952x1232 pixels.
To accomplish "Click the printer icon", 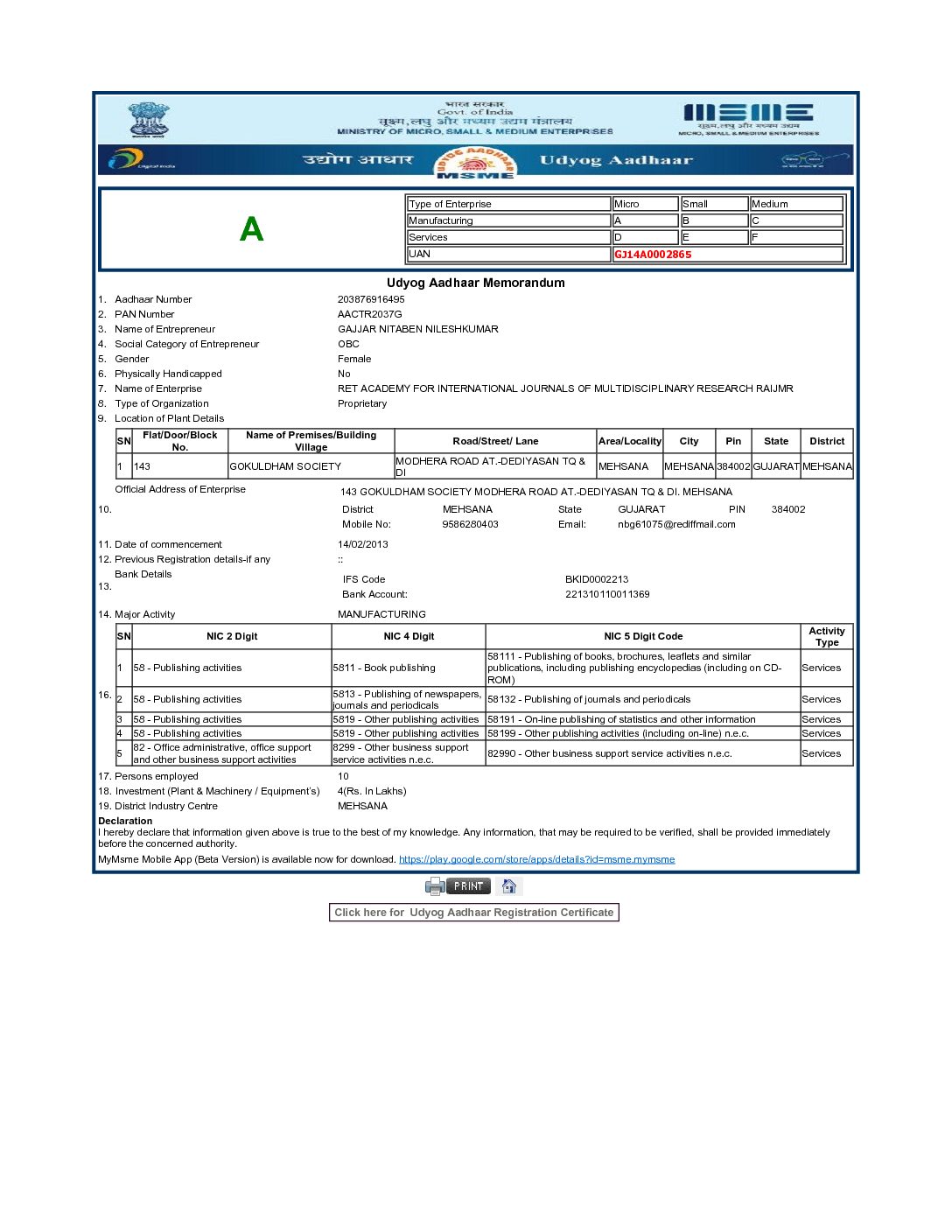I will [x=435, y=886].
